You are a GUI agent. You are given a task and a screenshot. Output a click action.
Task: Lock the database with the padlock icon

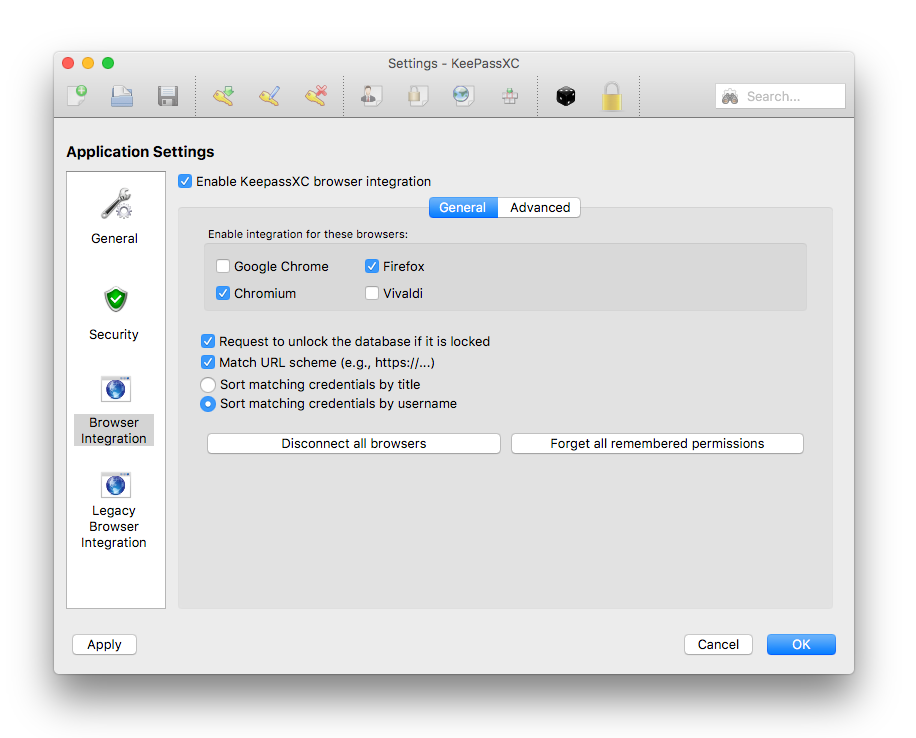coord(611,96)
